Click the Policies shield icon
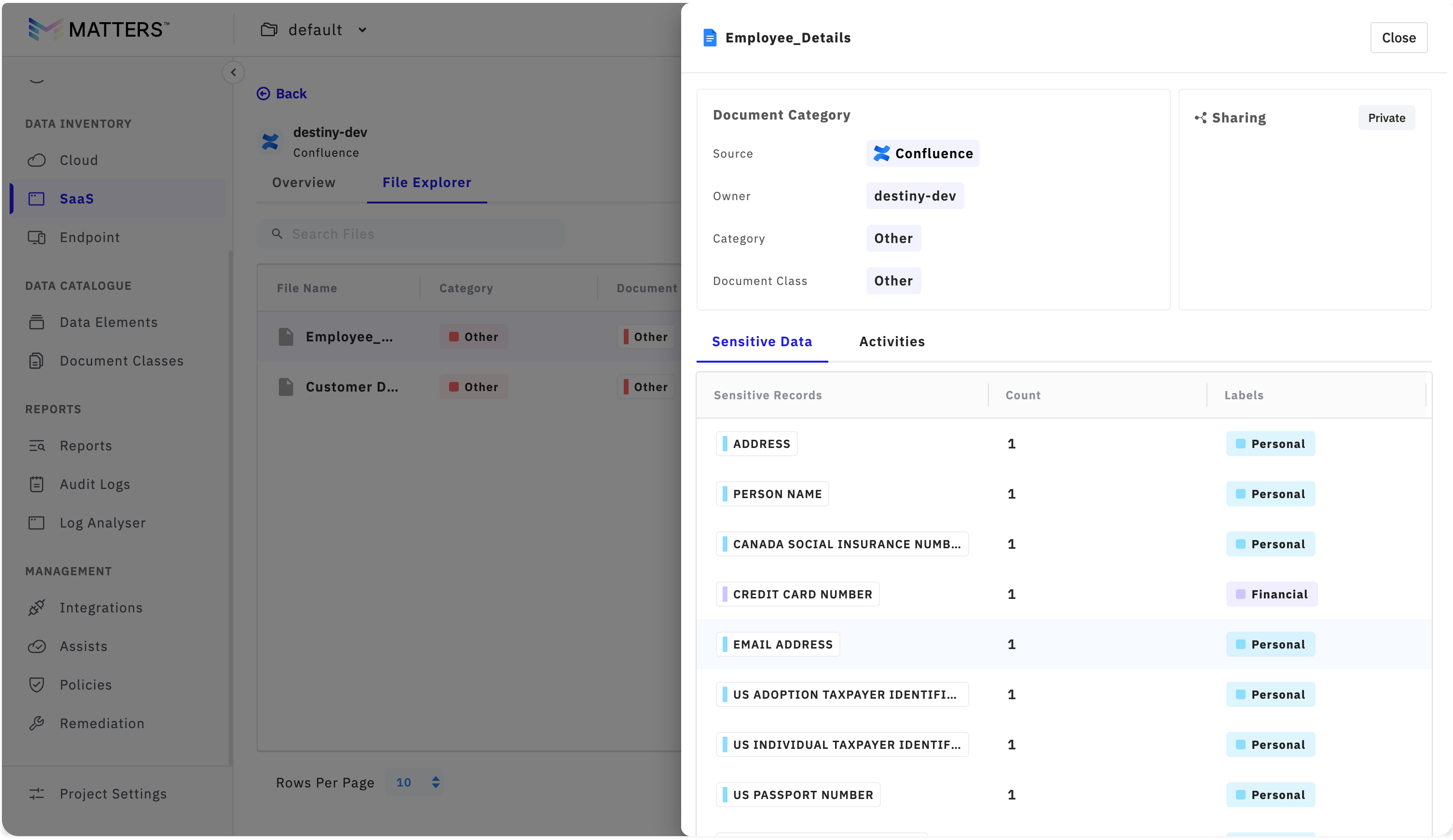This screenshot has height=840, width=1453. click(36, 684)
